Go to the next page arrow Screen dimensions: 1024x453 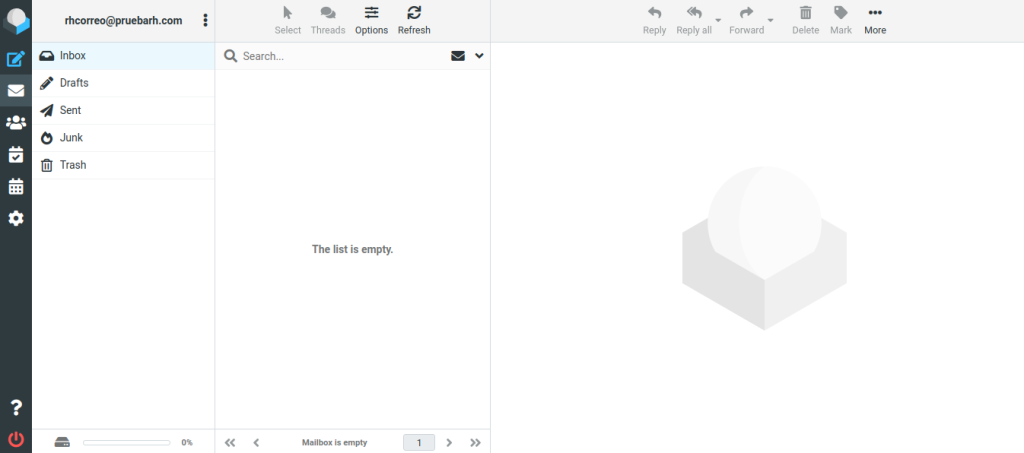pyautogui.click(x=449, y=442)
